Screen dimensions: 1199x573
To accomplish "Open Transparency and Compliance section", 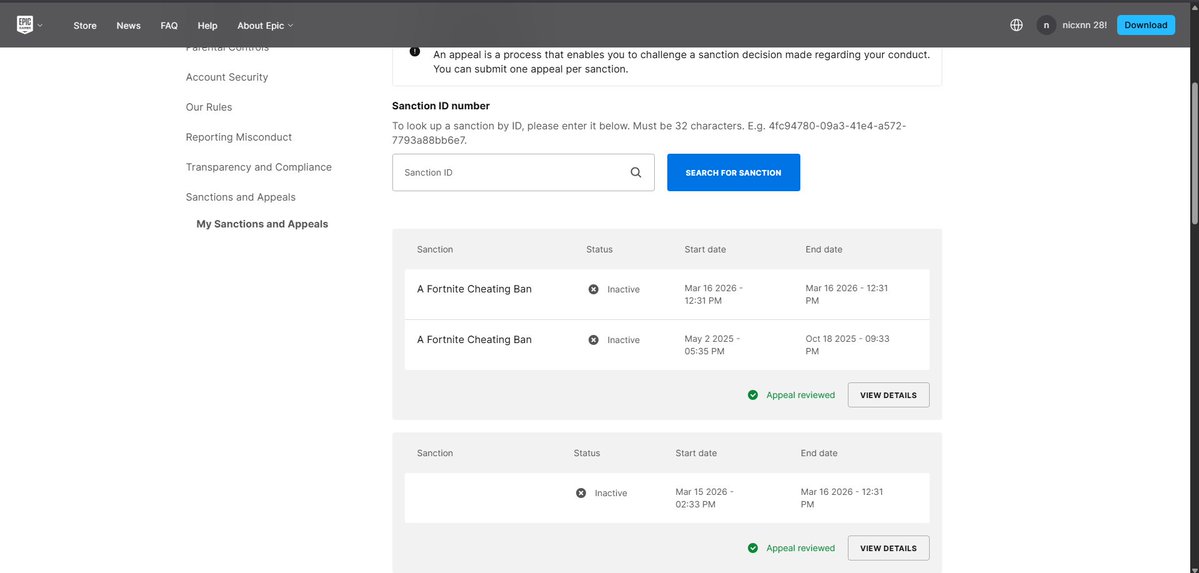I will [x=258, y=167].
